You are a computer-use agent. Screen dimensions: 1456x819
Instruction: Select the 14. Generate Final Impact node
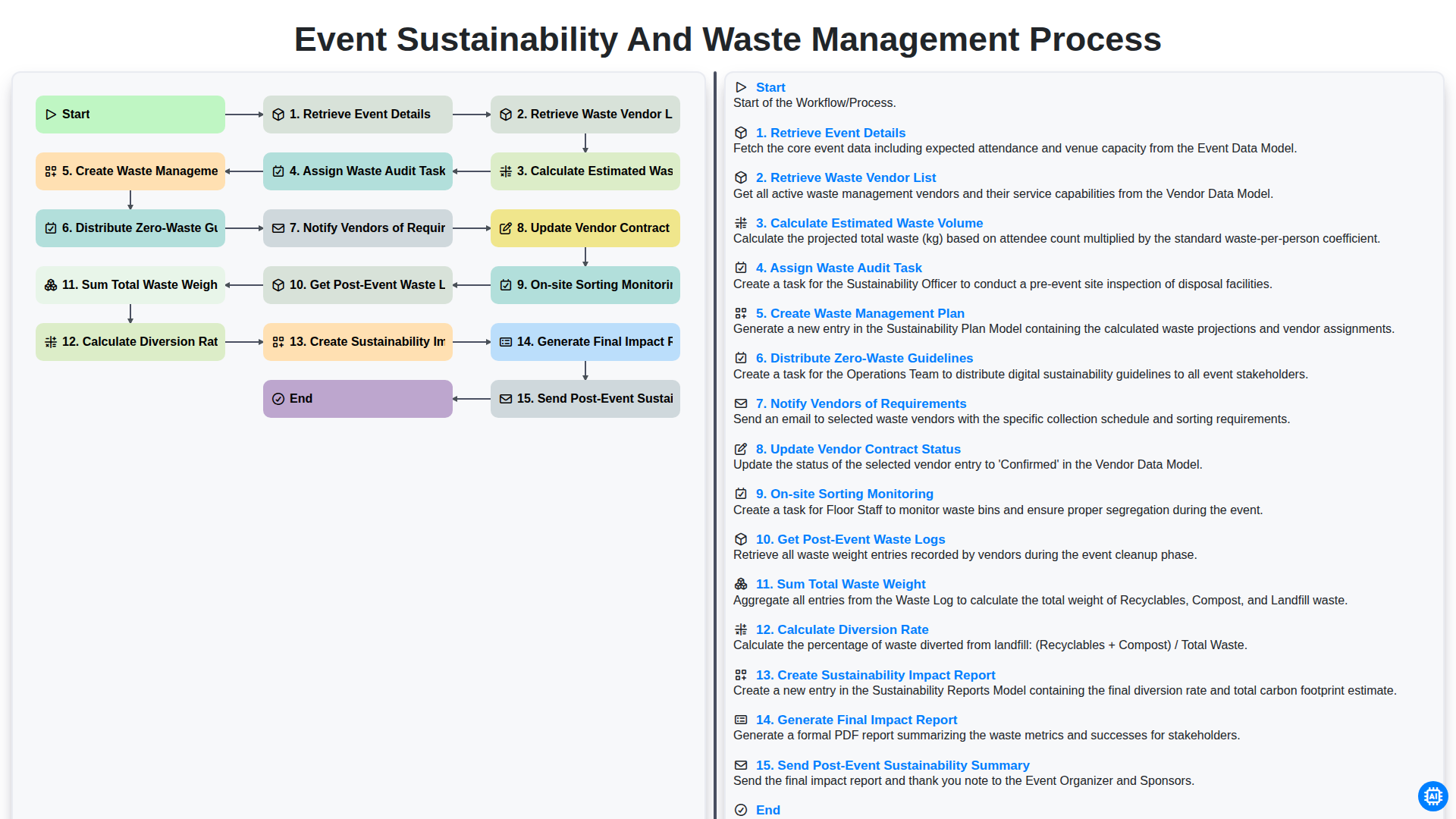click(x=585, y=342)
